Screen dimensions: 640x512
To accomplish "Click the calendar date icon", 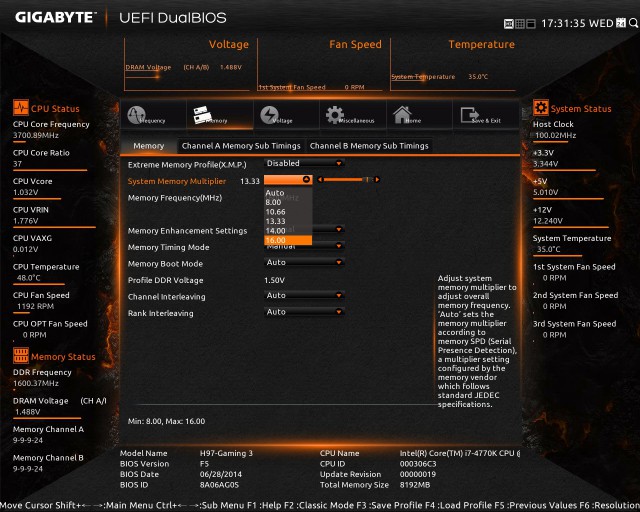I will [x=621, y=23].
